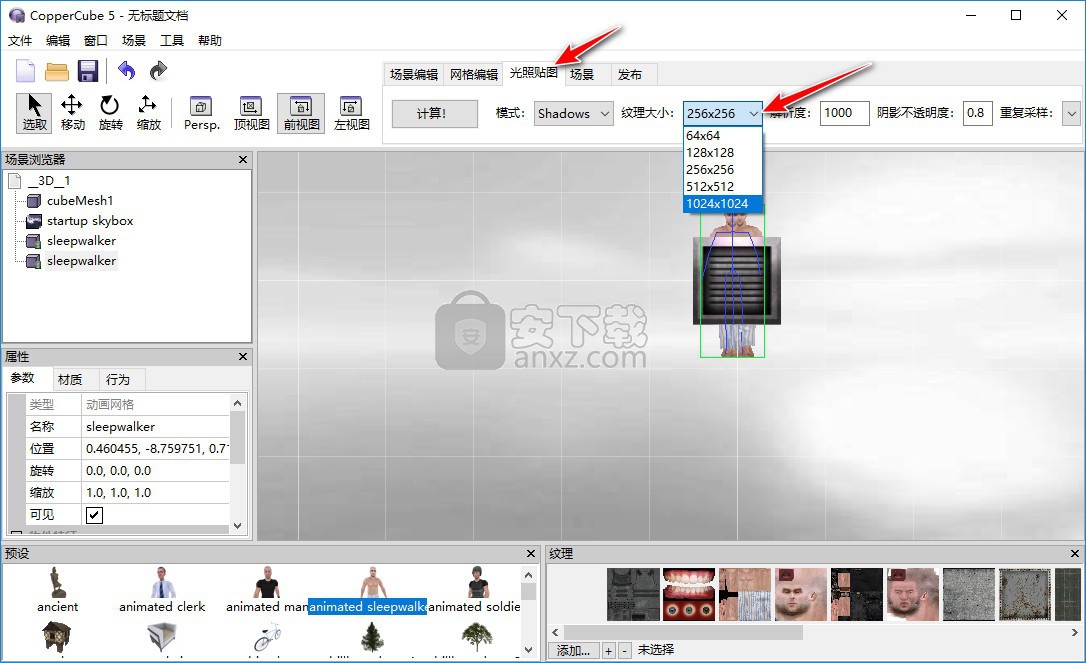Select the __3D__1 root node
The image size is (1086, 663).
[x=48, y=181]
